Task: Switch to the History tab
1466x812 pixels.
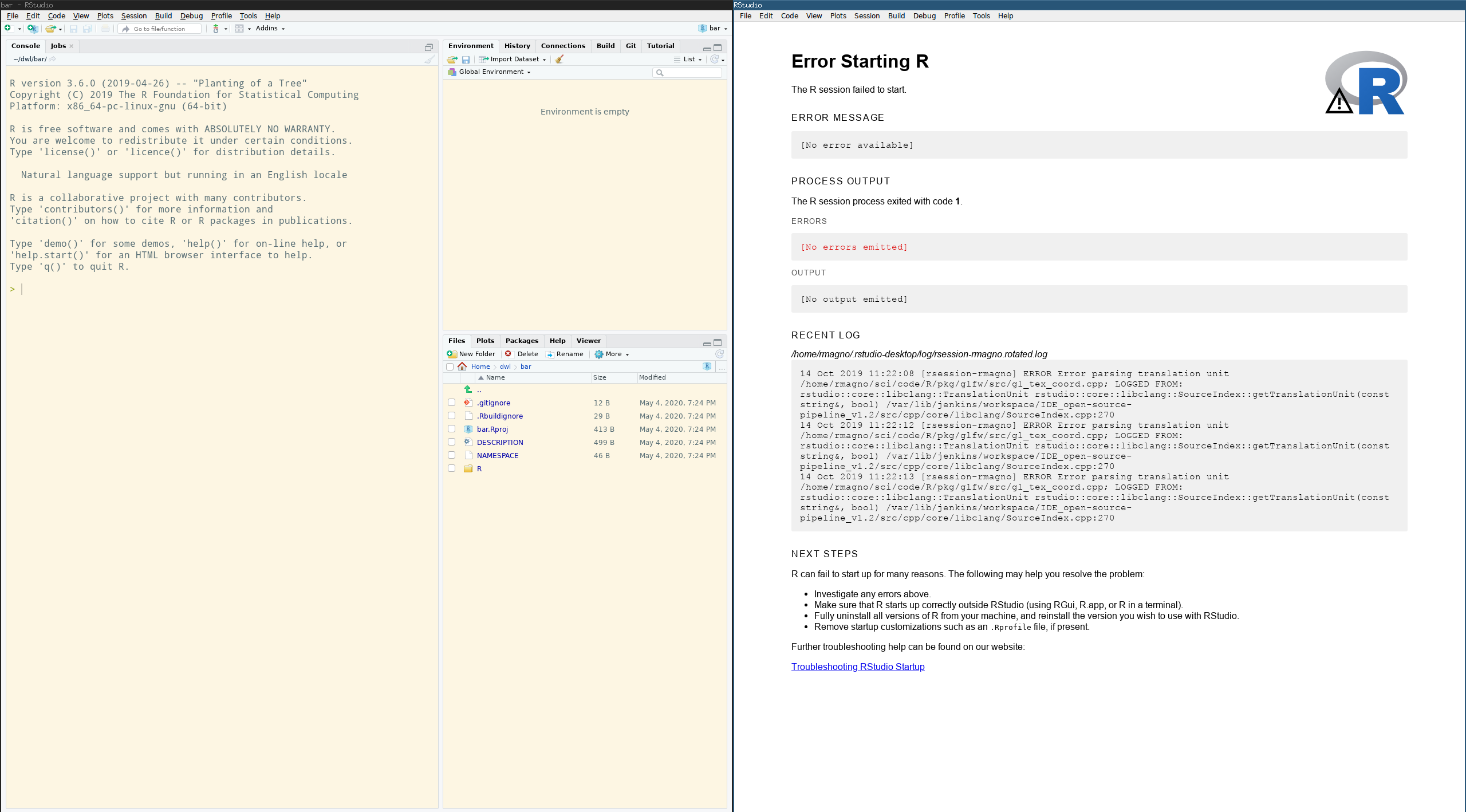Action: 516,46
